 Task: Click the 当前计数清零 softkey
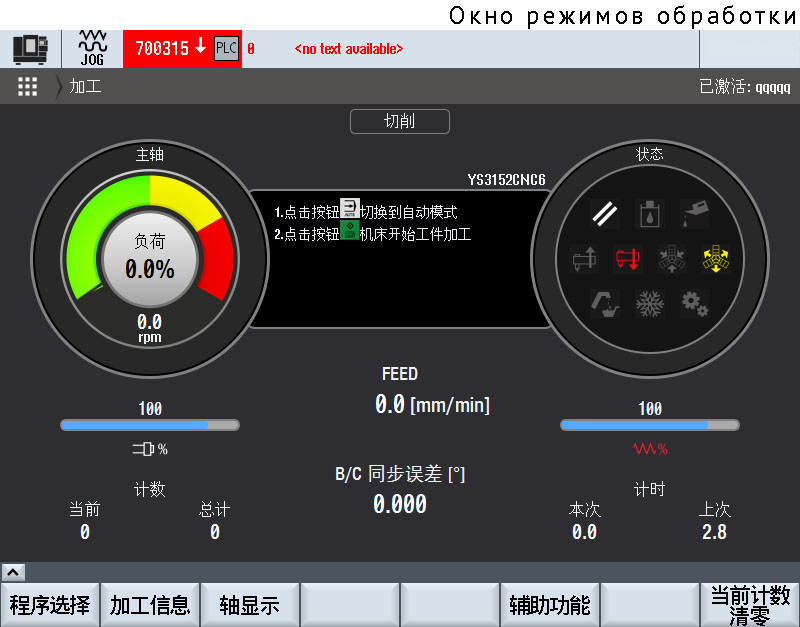tap(750, 605)
